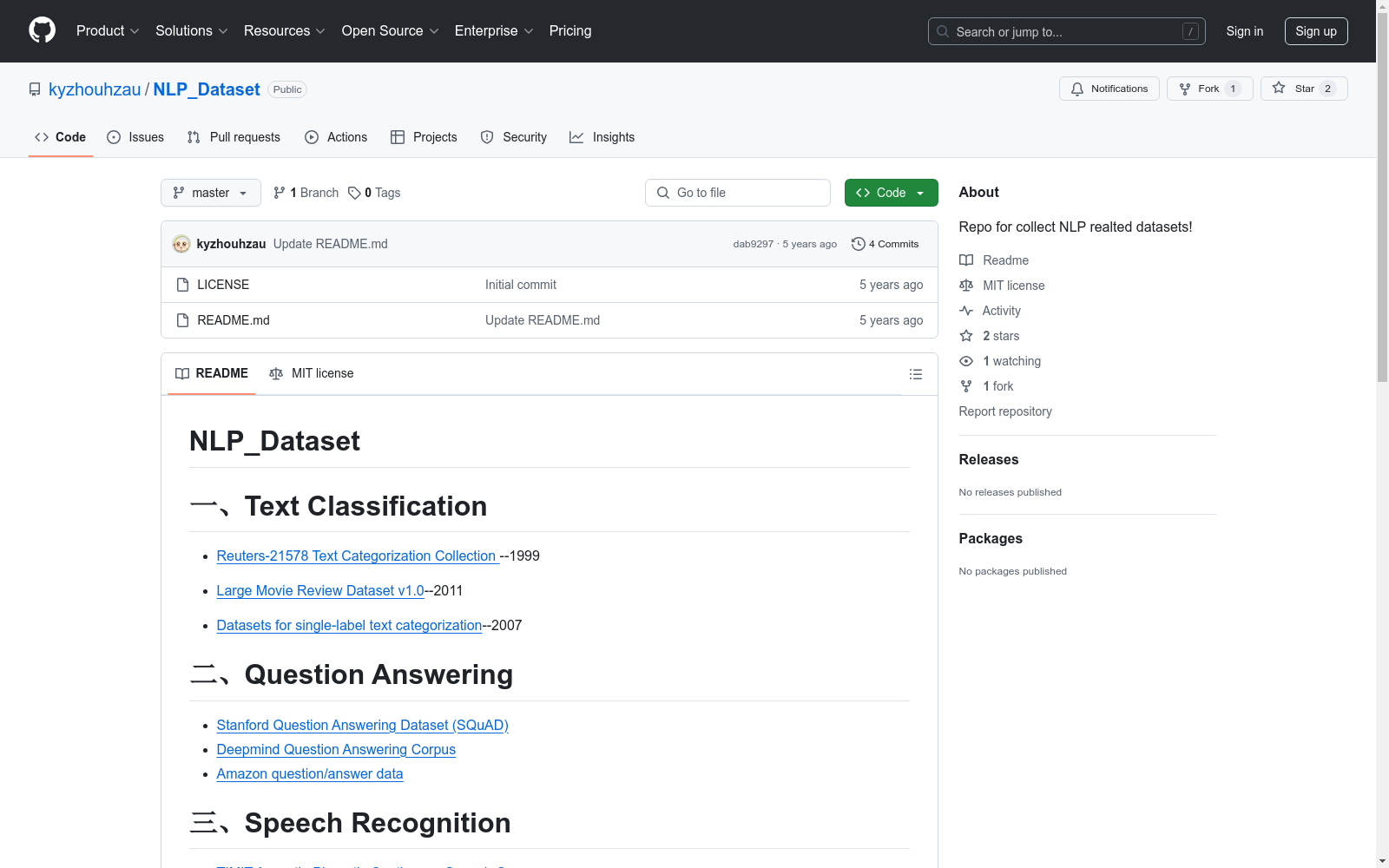1389x868 pixels.
Task: Open the Amazon question/answer data link
Action: tap(310, 773)
